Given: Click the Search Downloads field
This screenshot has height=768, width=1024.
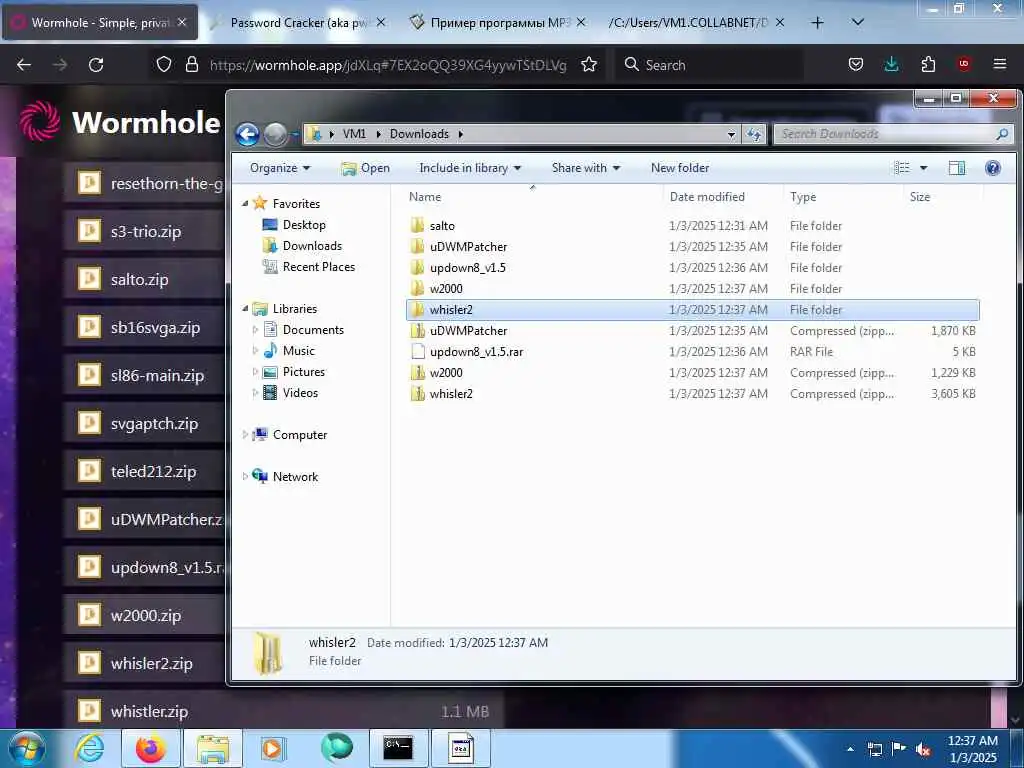Looking at the screenshot, I should (x=893, y=134).
